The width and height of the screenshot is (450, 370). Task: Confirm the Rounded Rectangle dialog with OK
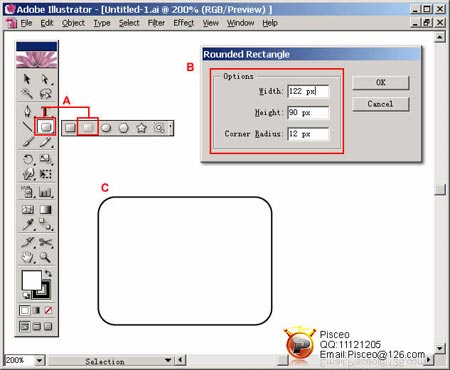coord(381,83)
